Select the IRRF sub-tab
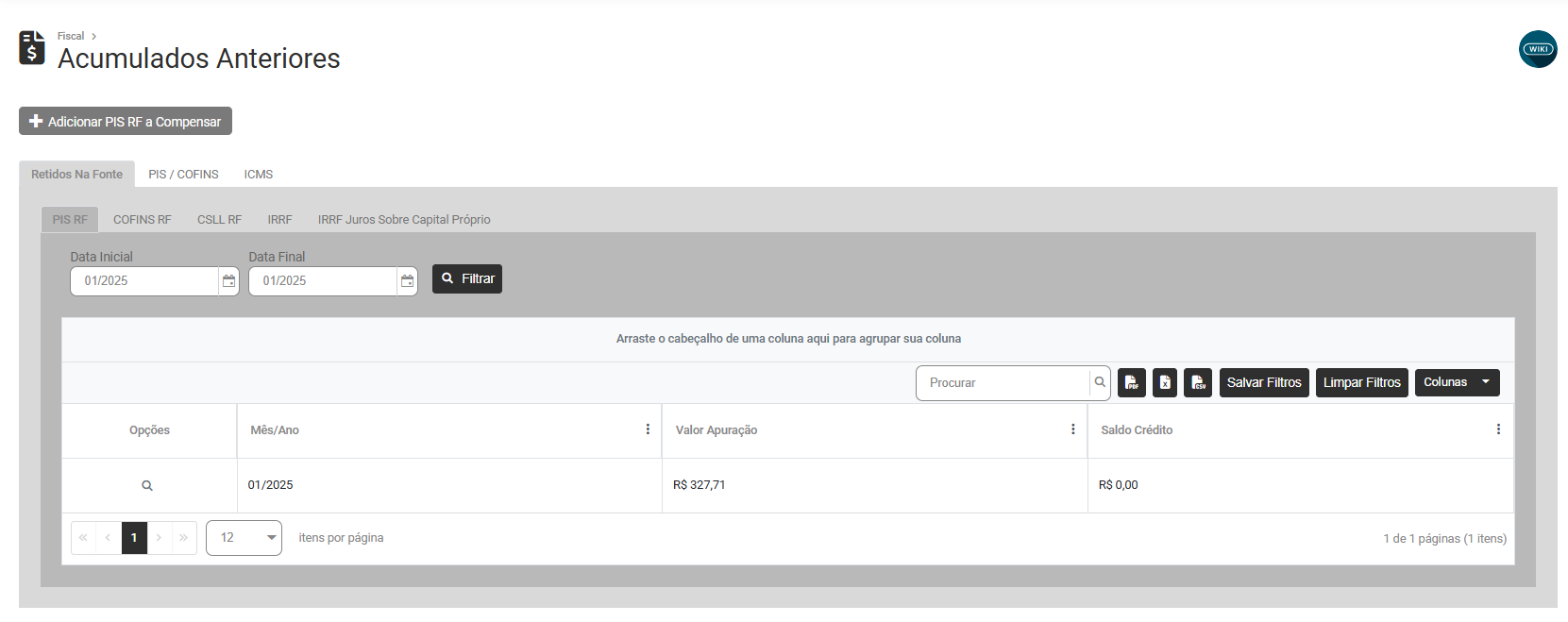Image resolution: width=1568 pixels, height=622 pixels. point(279,219)
